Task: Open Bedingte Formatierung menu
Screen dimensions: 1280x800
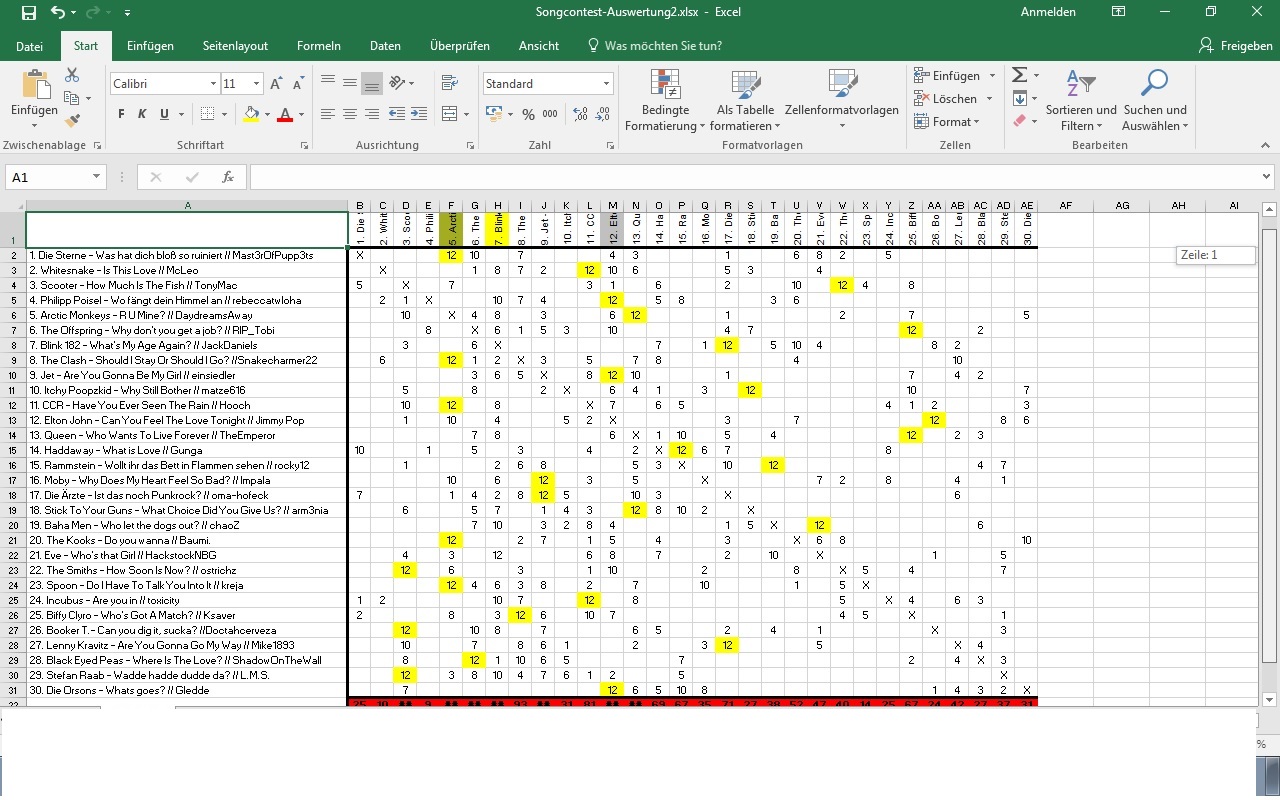Action: [665, 101]
